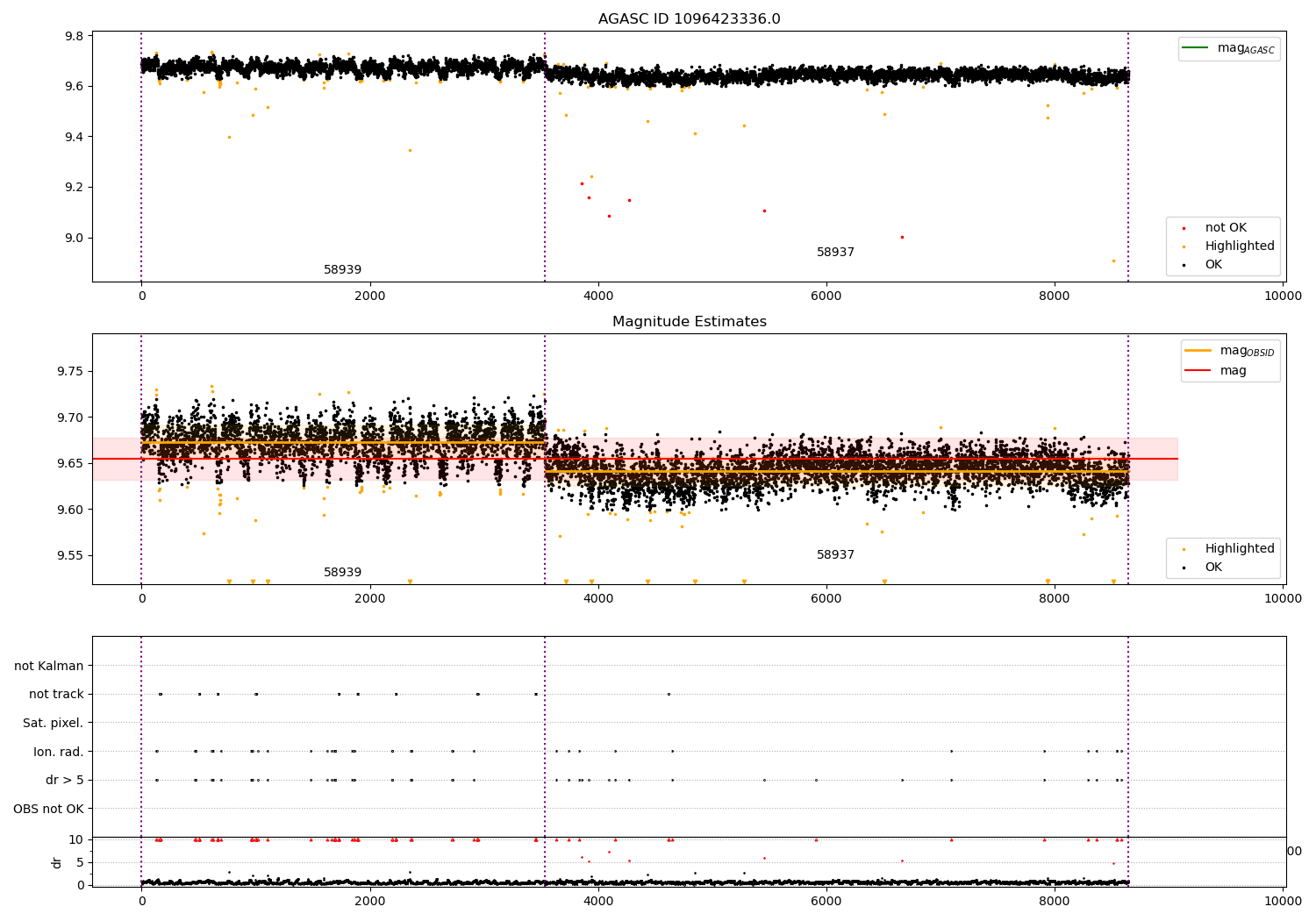
Task: Click the 9.0 tick label on top plot
Action: [x=75, y=238]
